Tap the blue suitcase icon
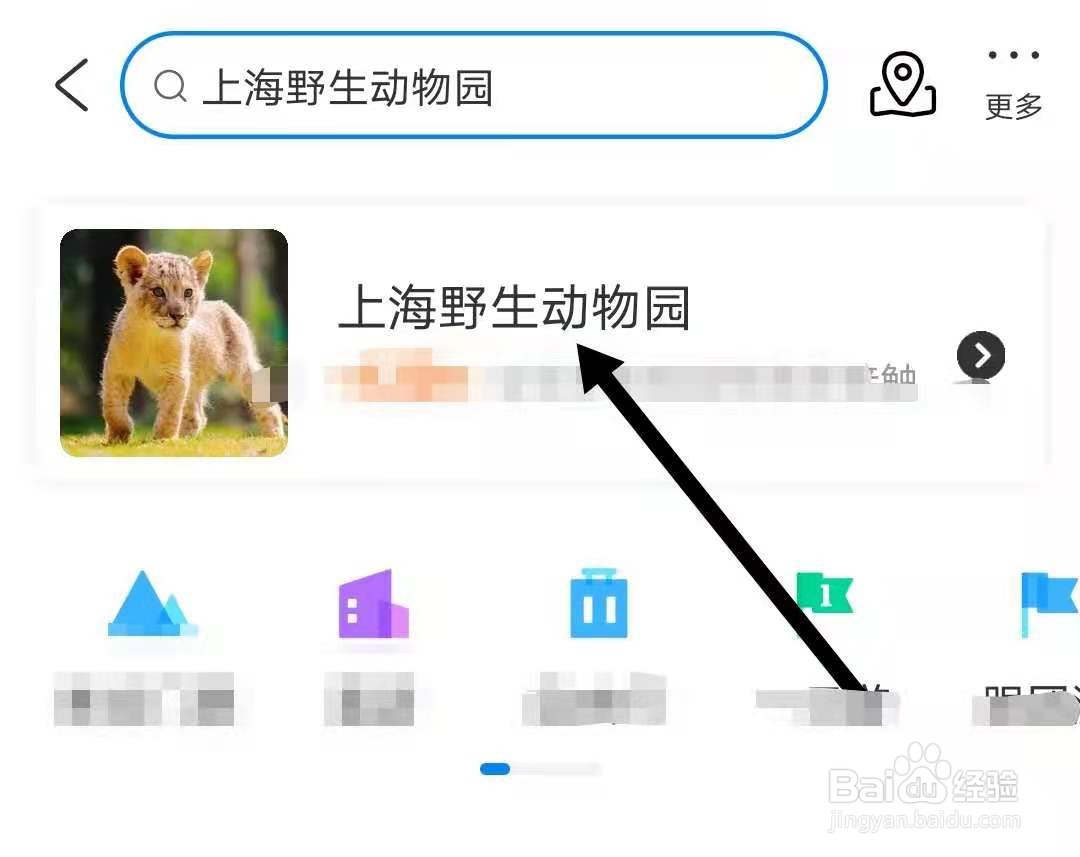Screen dimensions: 1080x857 click(x=599, y=603)
